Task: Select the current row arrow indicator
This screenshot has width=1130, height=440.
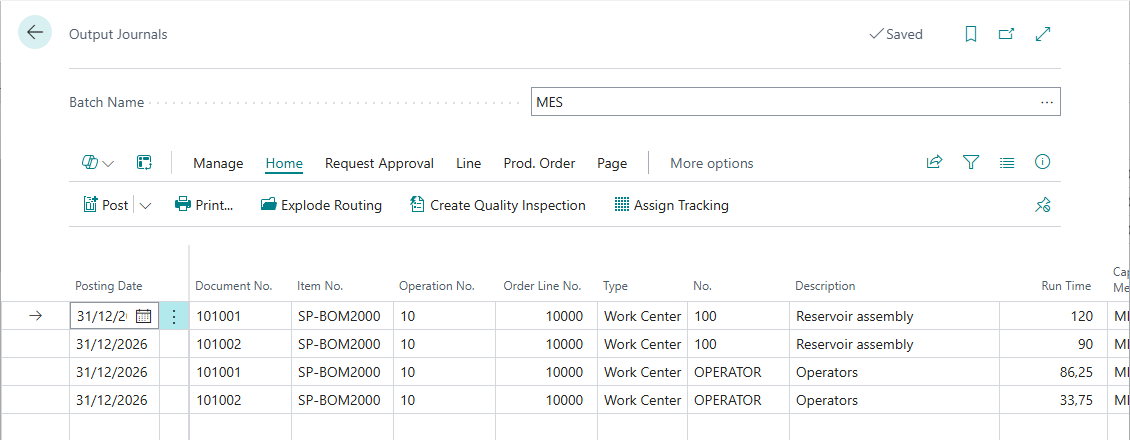Action: tap(35, 315)
